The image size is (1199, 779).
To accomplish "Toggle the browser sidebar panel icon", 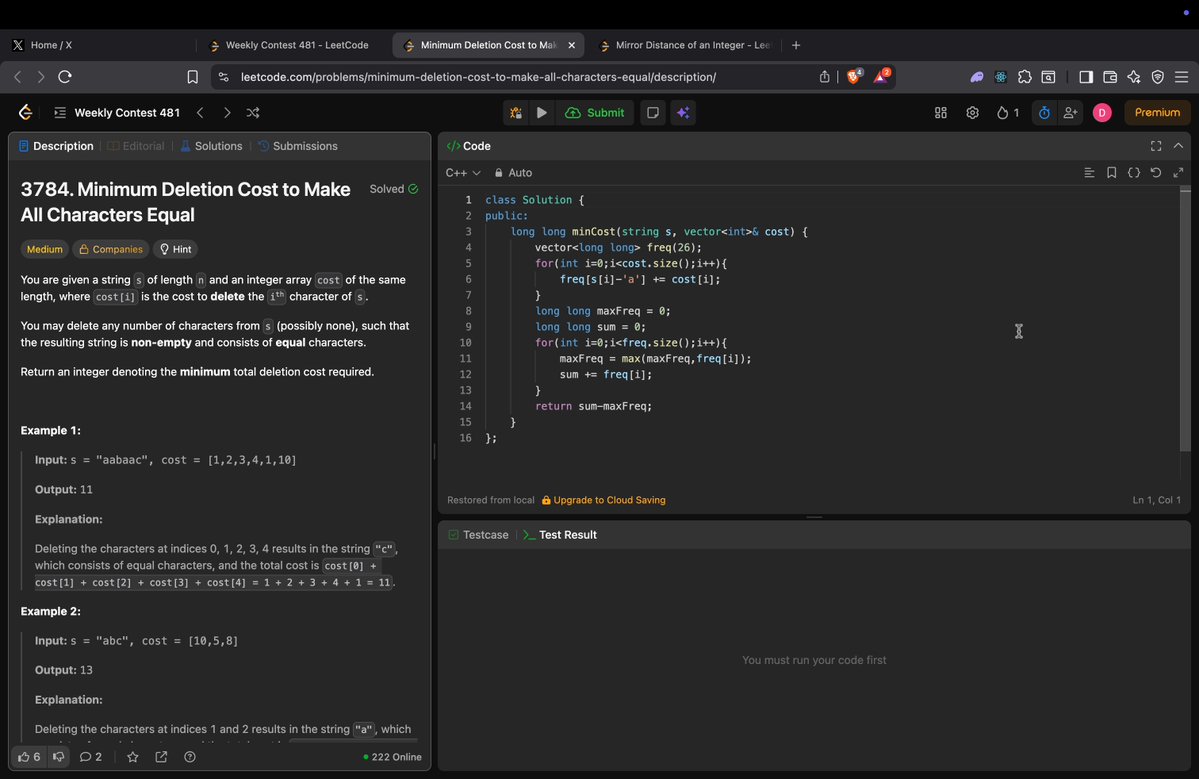I will 1086,76.
